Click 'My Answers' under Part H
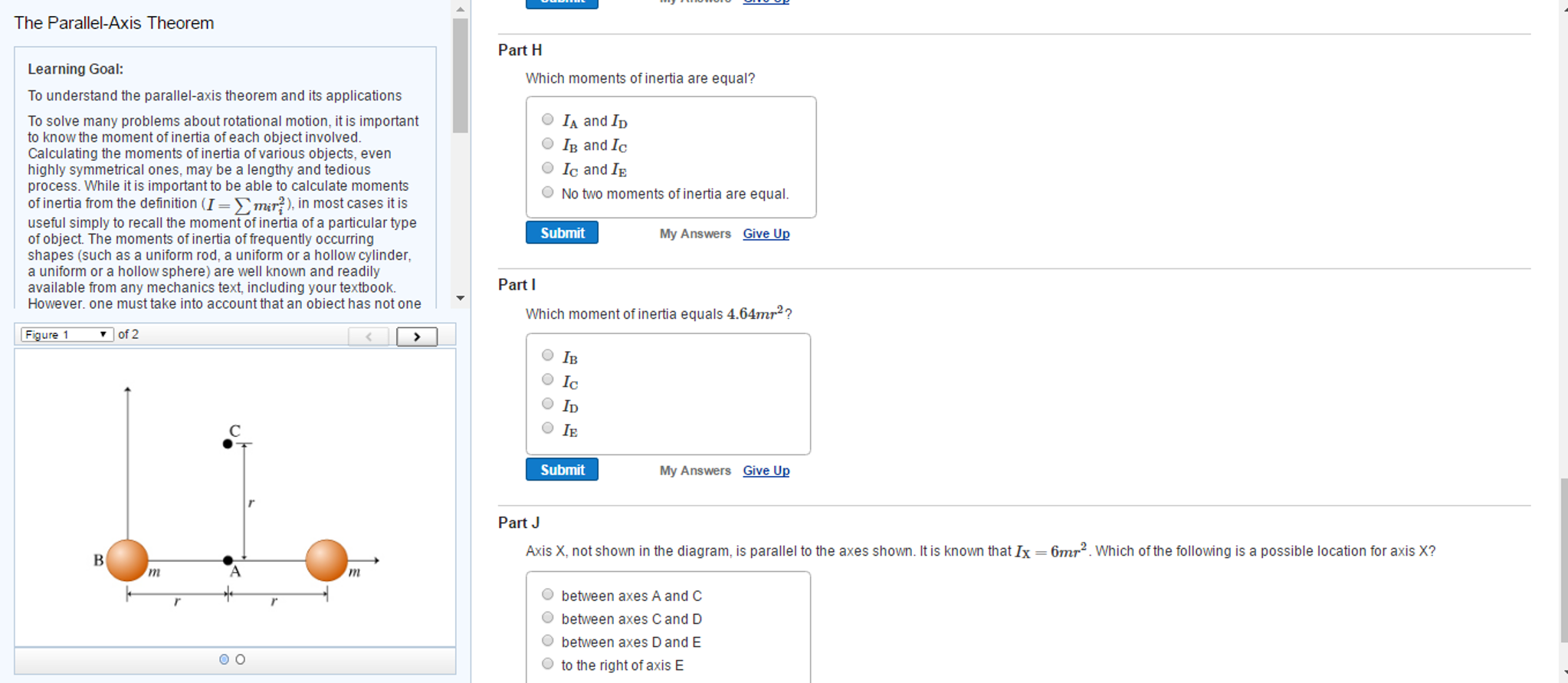The height and width of the screenshot is (683, 1568). (694, 233)
